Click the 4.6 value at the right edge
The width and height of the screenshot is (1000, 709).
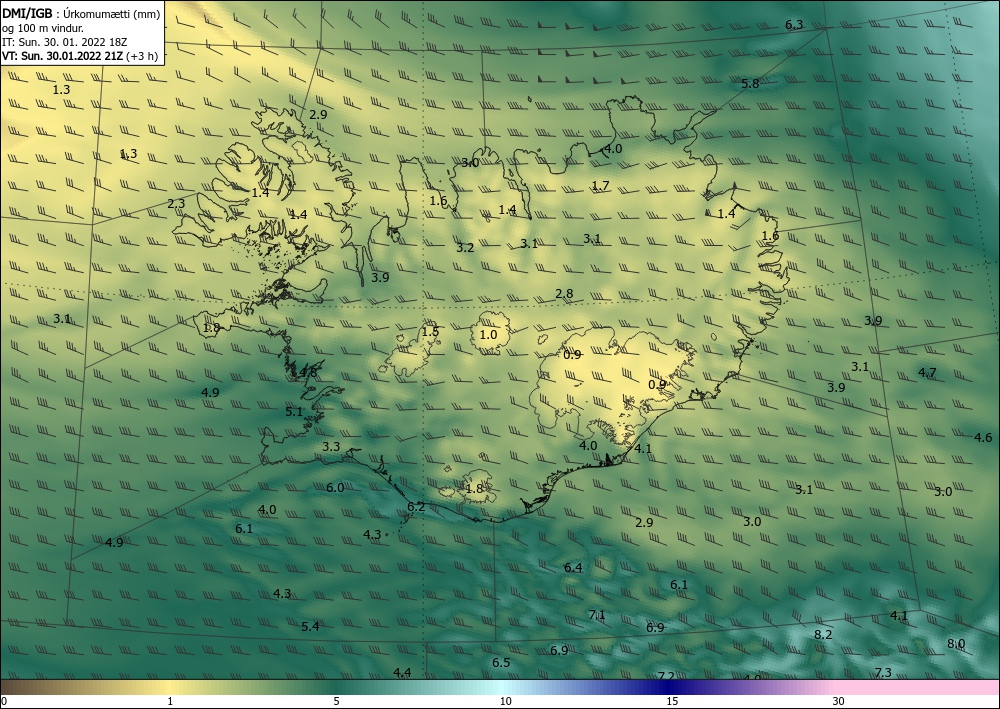click(983, 437)
